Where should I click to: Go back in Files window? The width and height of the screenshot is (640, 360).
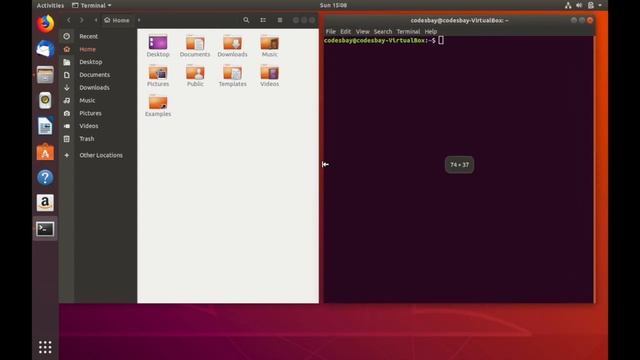click(x=69, y=20)
